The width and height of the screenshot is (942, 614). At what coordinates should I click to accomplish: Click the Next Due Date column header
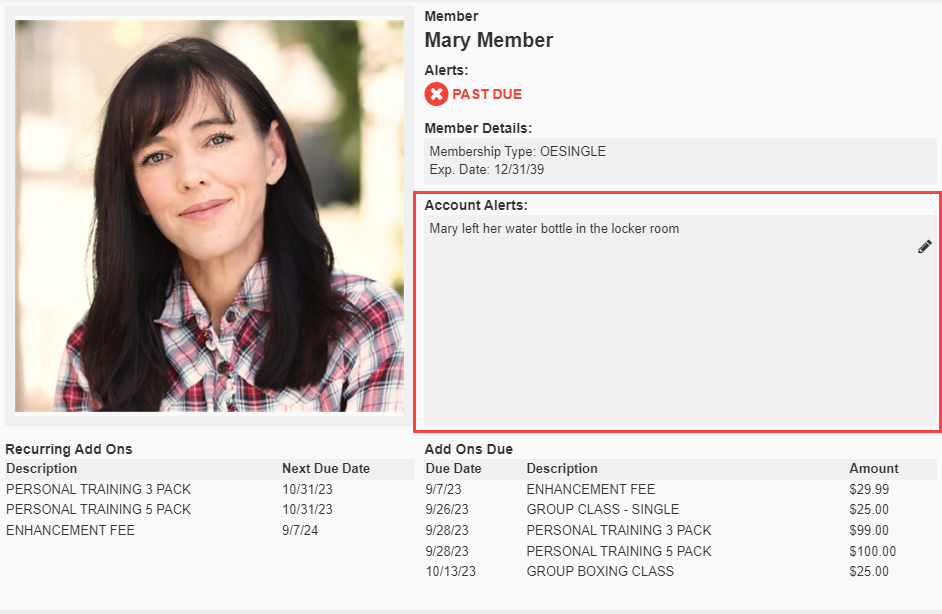coord(326,469)
